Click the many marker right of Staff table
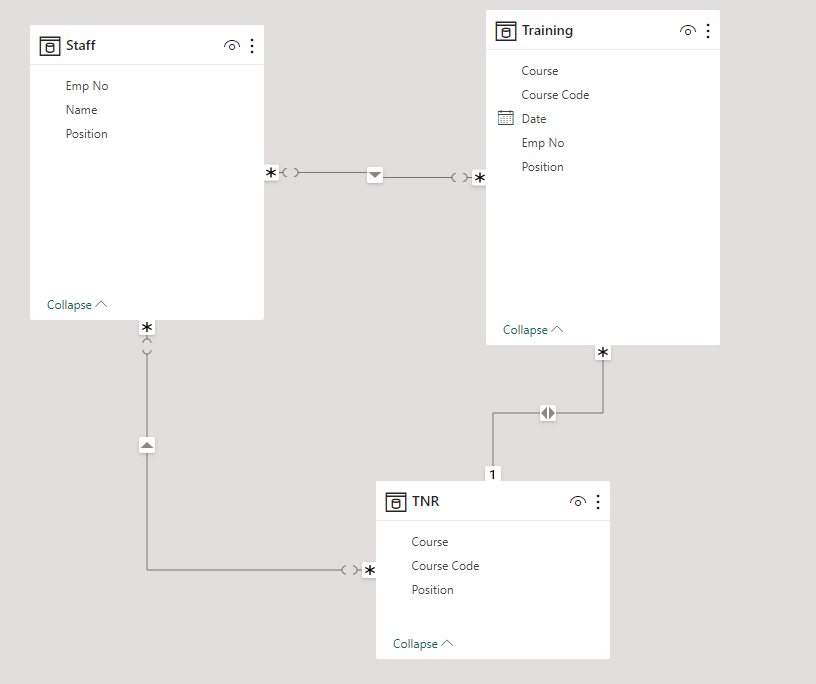The width and height of the screenshot is (816, 684). click(271, 172)
